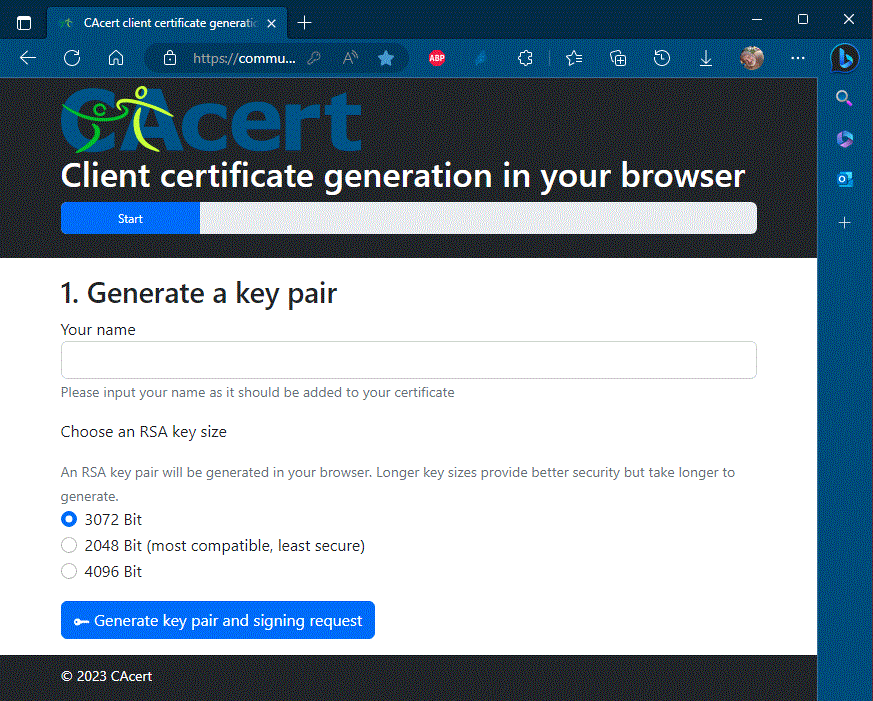Click the sidebar Search magnifier icon
Screen dimensions: 873x701
click(x=844, y=98)
